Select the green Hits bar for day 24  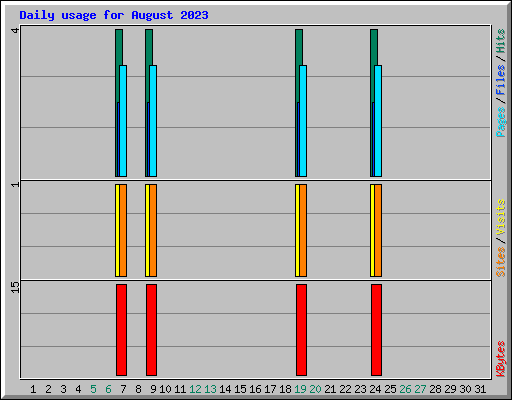pos(374,47)
